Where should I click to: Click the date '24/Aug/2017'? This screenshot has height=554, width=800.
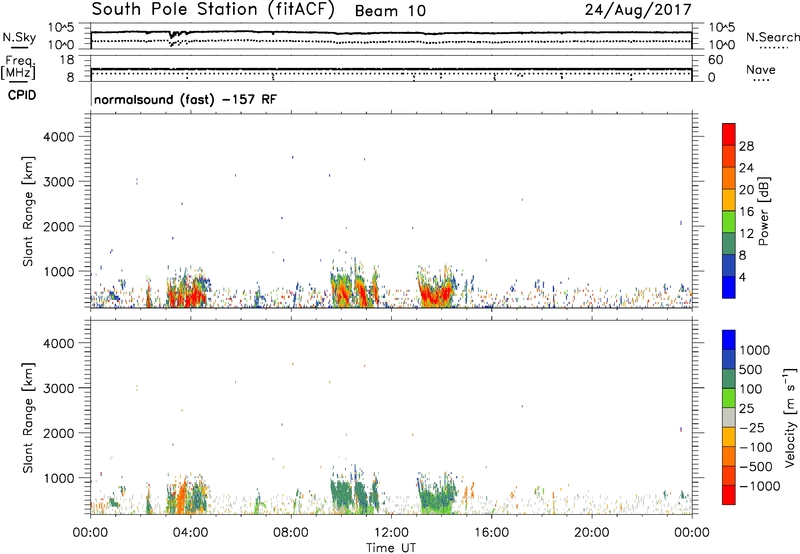tap(638, 9)
